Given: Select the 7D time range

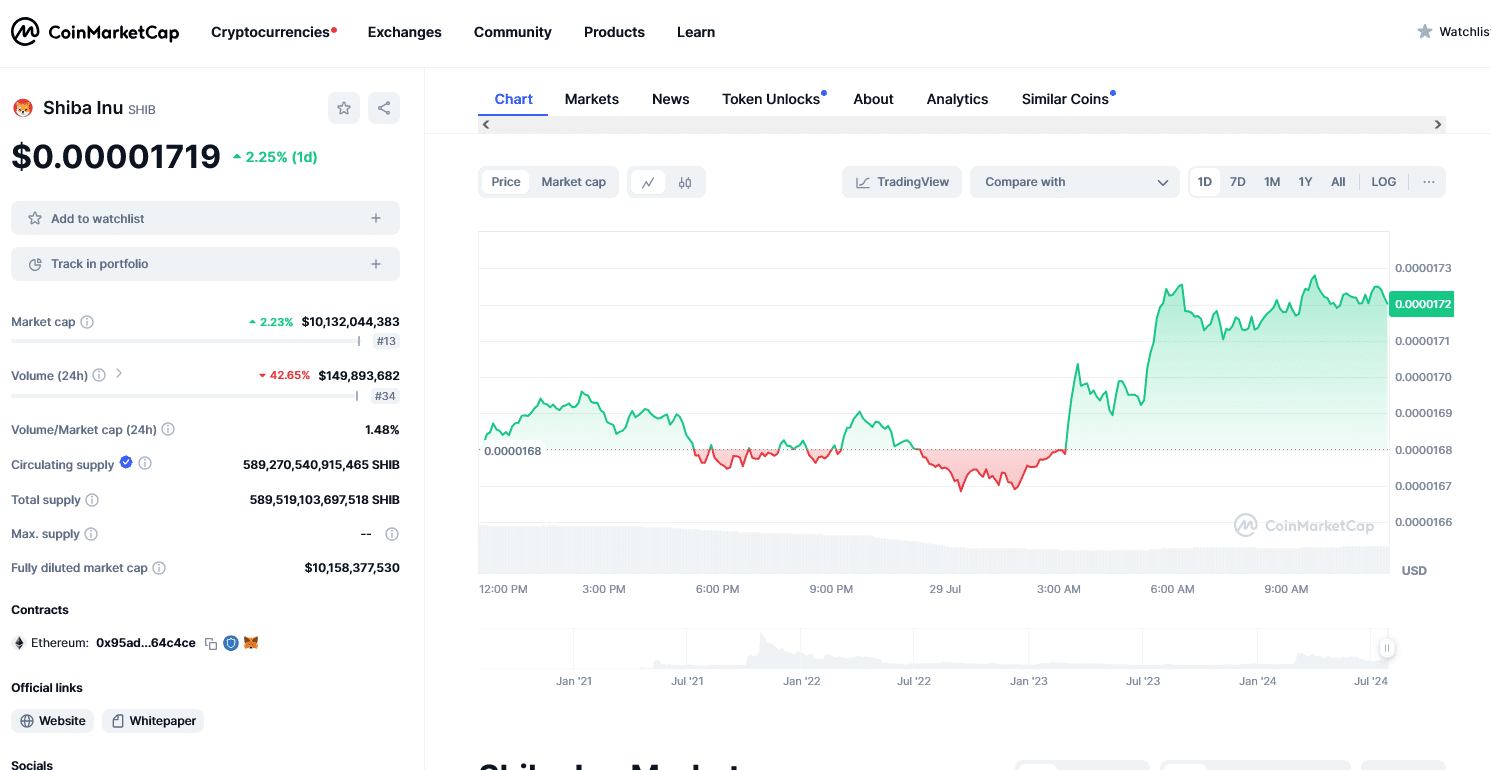Looking at the screenshot, I should point(1238,182).
